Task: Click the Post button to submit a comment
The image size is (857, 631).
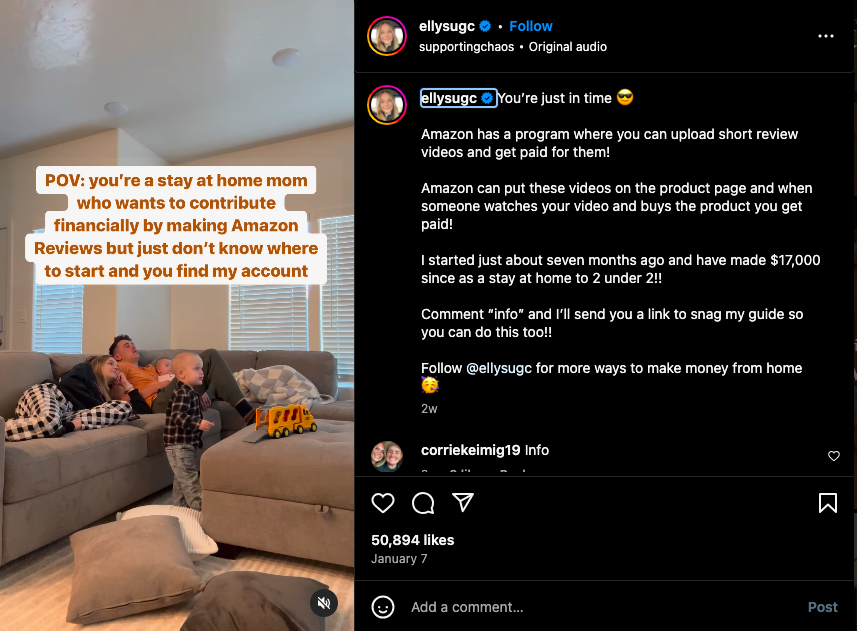Action: coord(823,607)
